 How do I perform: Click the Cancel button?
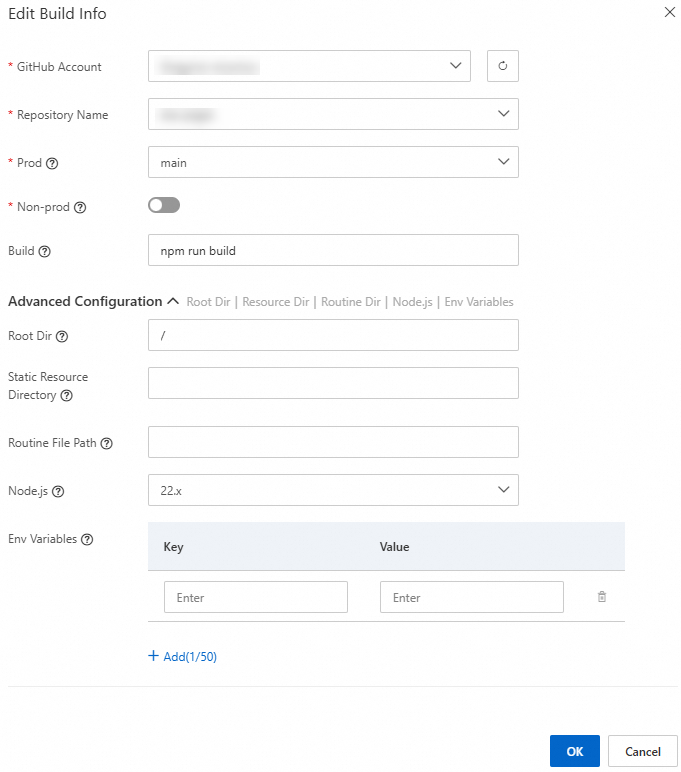[643, 751]
